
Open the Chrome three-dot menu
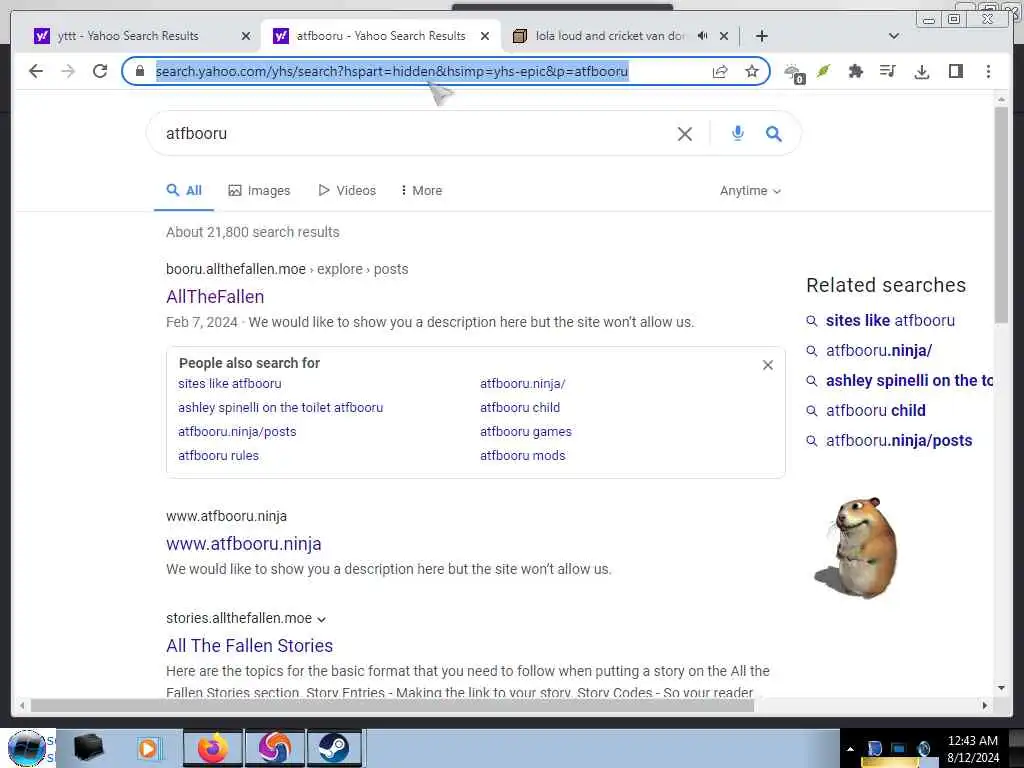(988, 71)
